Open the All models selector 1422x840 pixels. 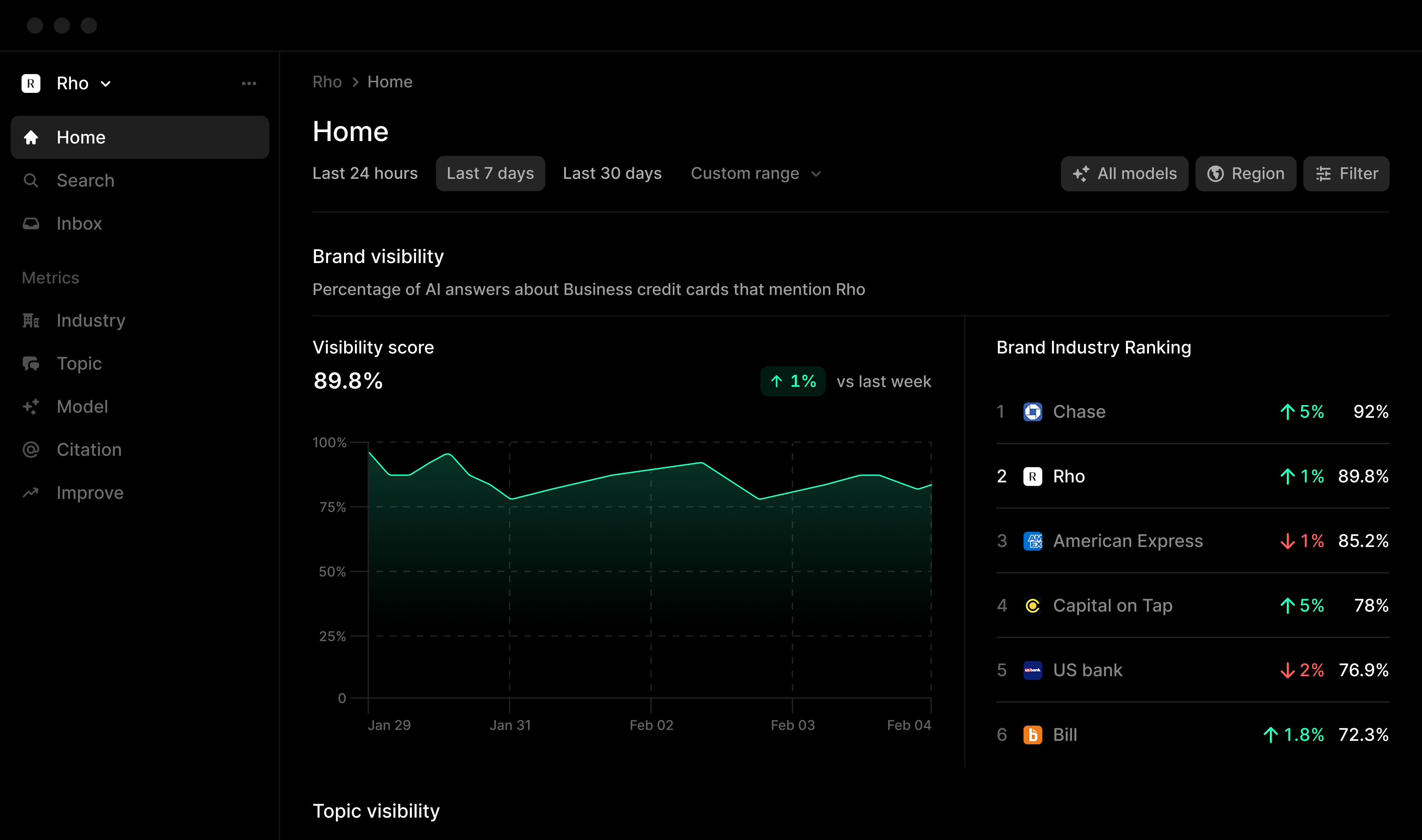[1124, 173]
